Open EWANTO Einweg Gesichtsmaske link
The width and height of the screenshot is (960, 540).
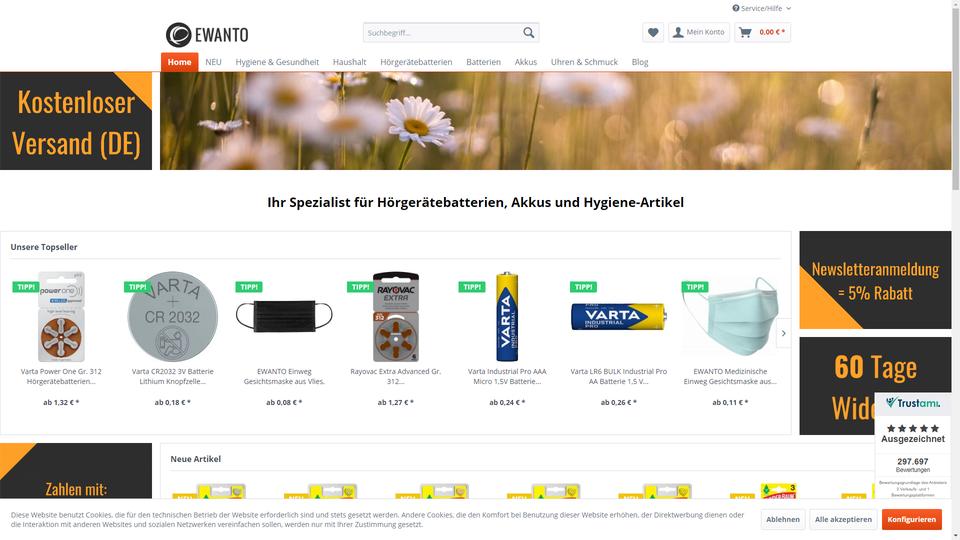point(284,376)
